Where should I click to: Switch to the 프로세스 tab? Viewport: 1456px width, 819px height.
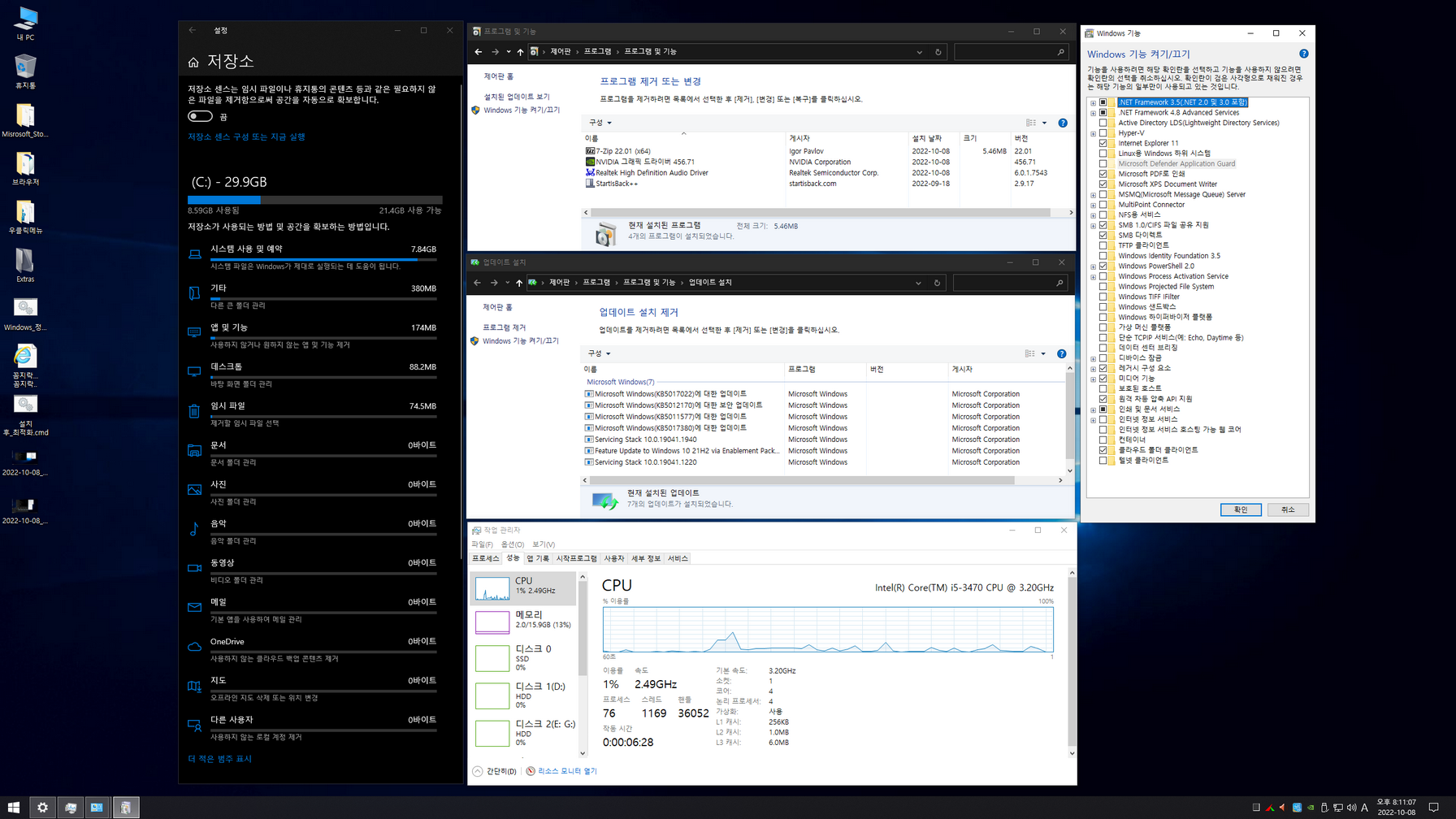tap(485, 558)
